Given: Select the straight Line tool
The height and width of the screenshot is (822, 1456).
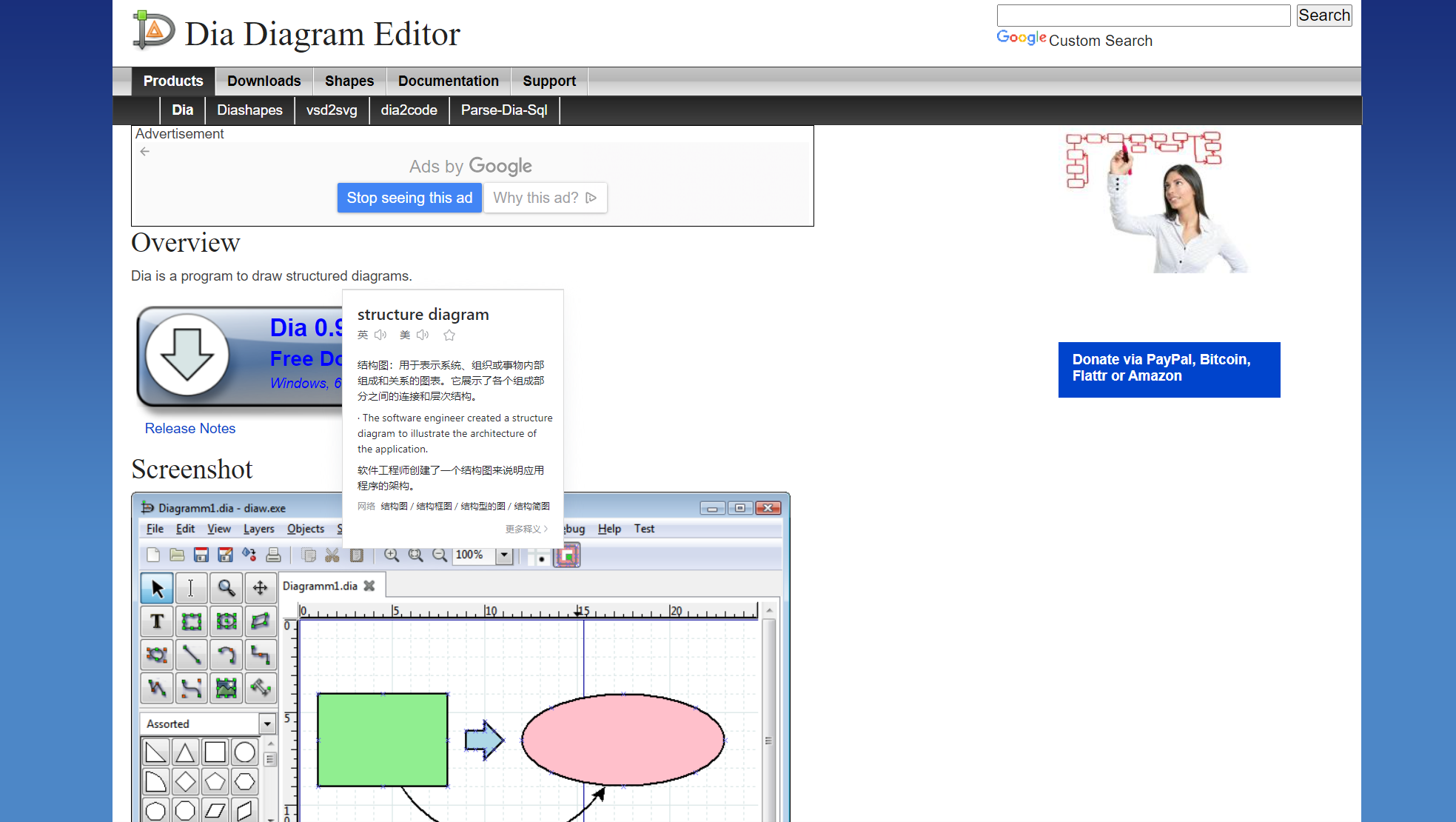Looking at the screenshot, I should pyautogui.click(x=191, y=655).
